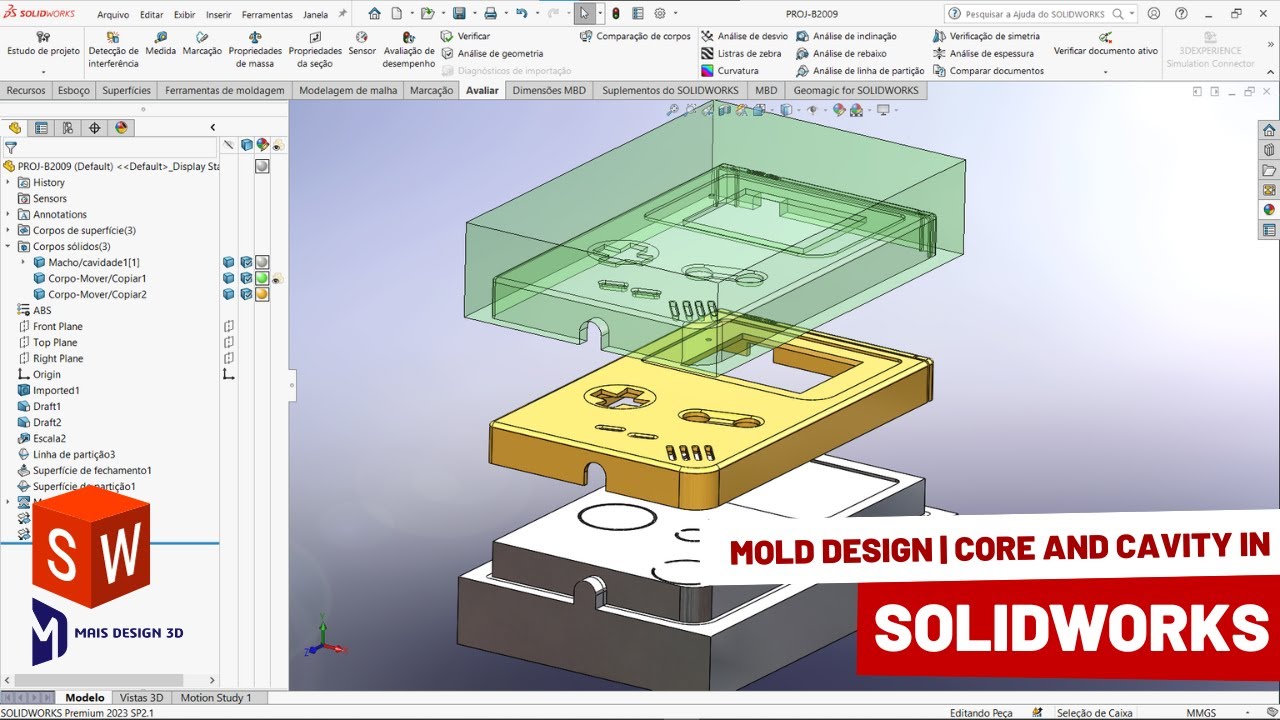Run Análise de linha de partição
Image resolution: width=1280 pixels, height=720 pixels.
(860, 71)
